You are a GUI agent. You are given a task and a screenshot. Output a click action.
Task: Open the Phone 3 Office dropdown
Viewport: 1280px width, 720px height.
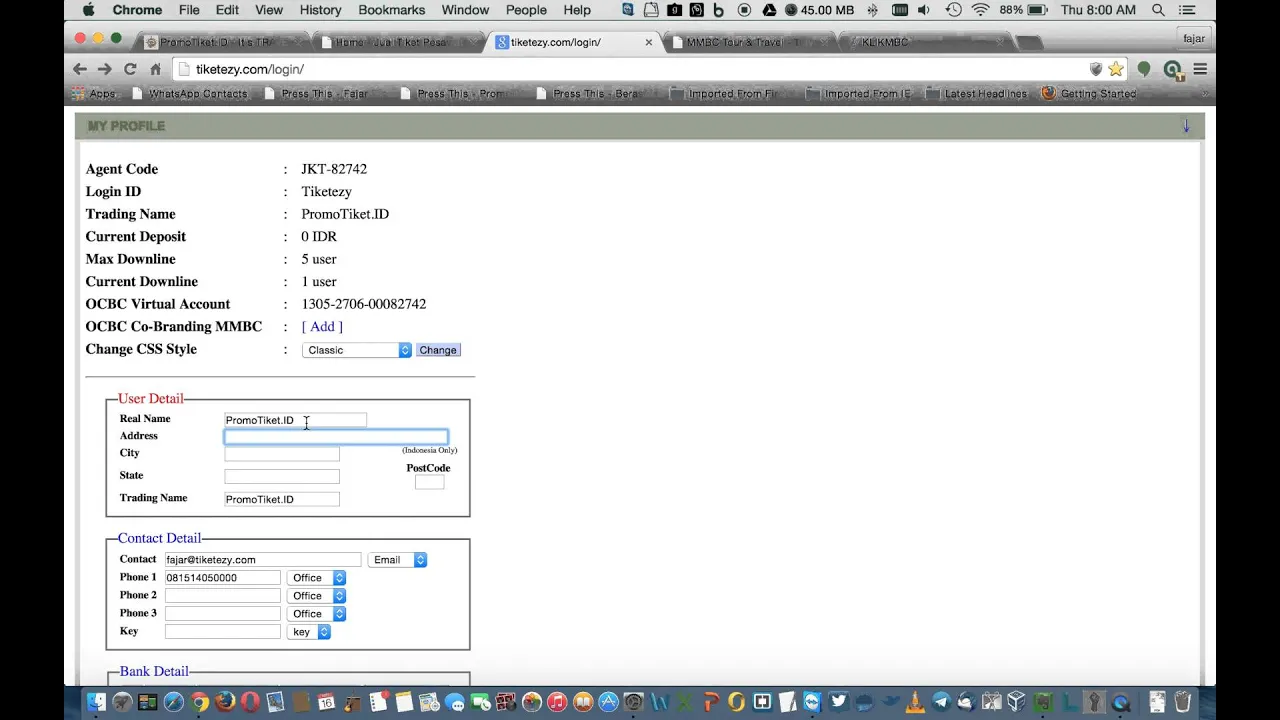click(317, 614)
